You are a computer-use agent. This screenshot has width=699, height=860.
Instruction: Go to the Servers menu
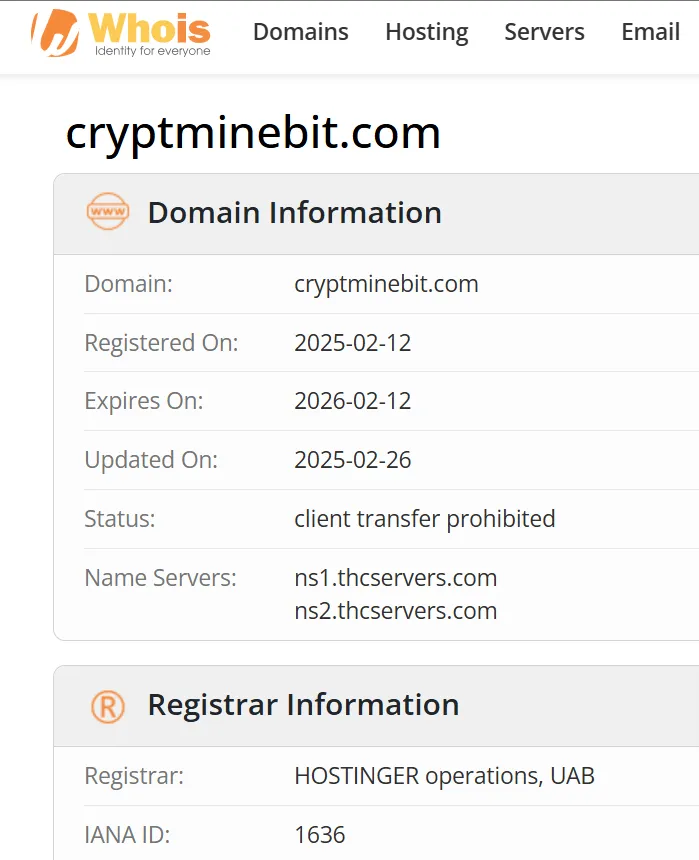[x=545, y=32]
